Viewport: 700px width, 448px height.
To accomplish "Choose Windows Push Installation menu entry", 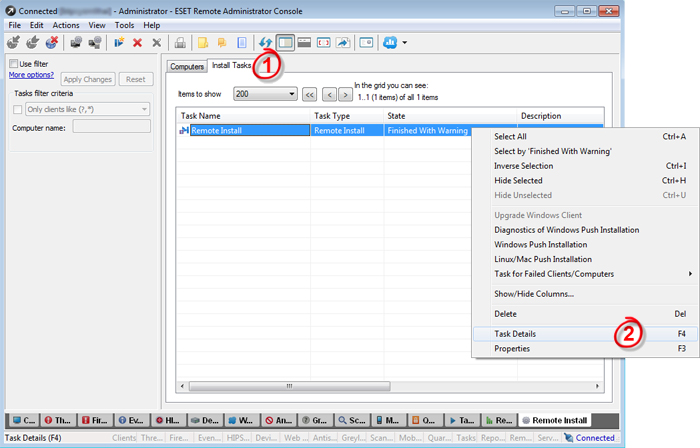I will (x=585, y=245).
